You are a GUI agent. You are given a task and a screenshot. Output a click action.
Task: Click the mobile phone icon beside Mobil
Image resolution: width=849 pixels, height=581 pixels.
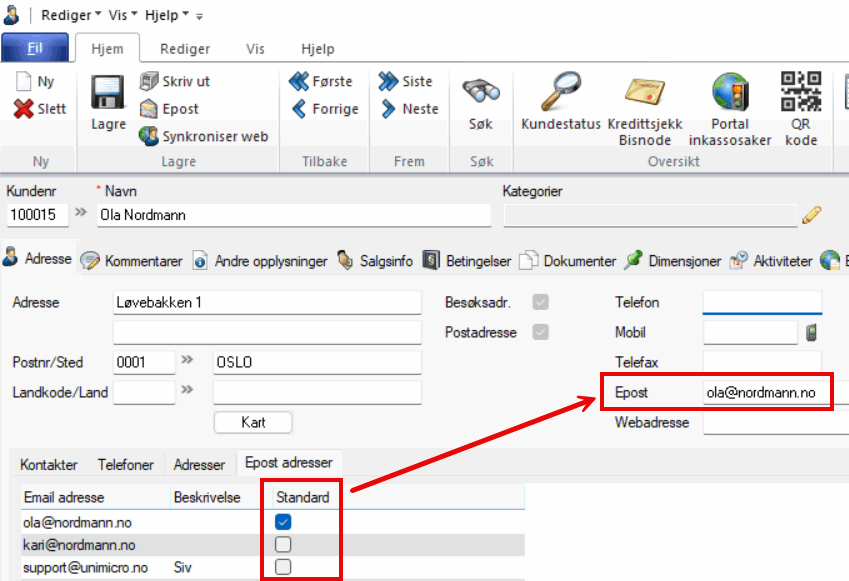812,333
